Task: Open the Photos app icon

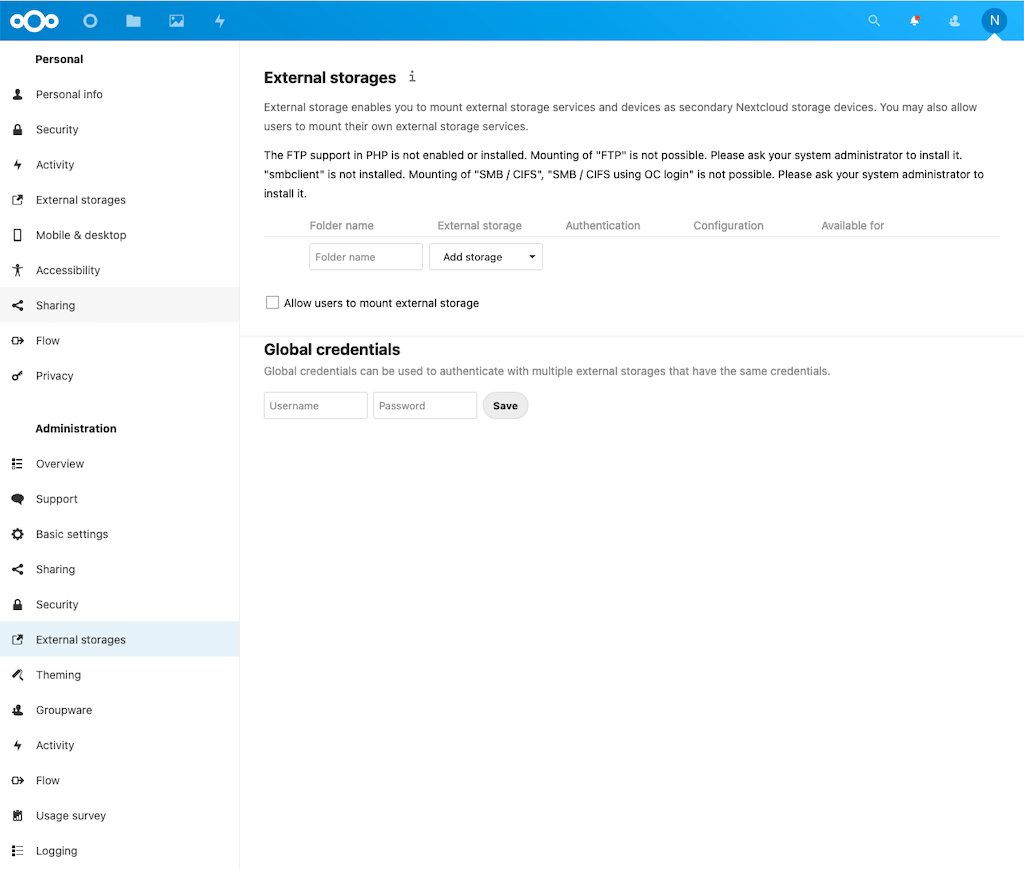Action: click(176, 20)
